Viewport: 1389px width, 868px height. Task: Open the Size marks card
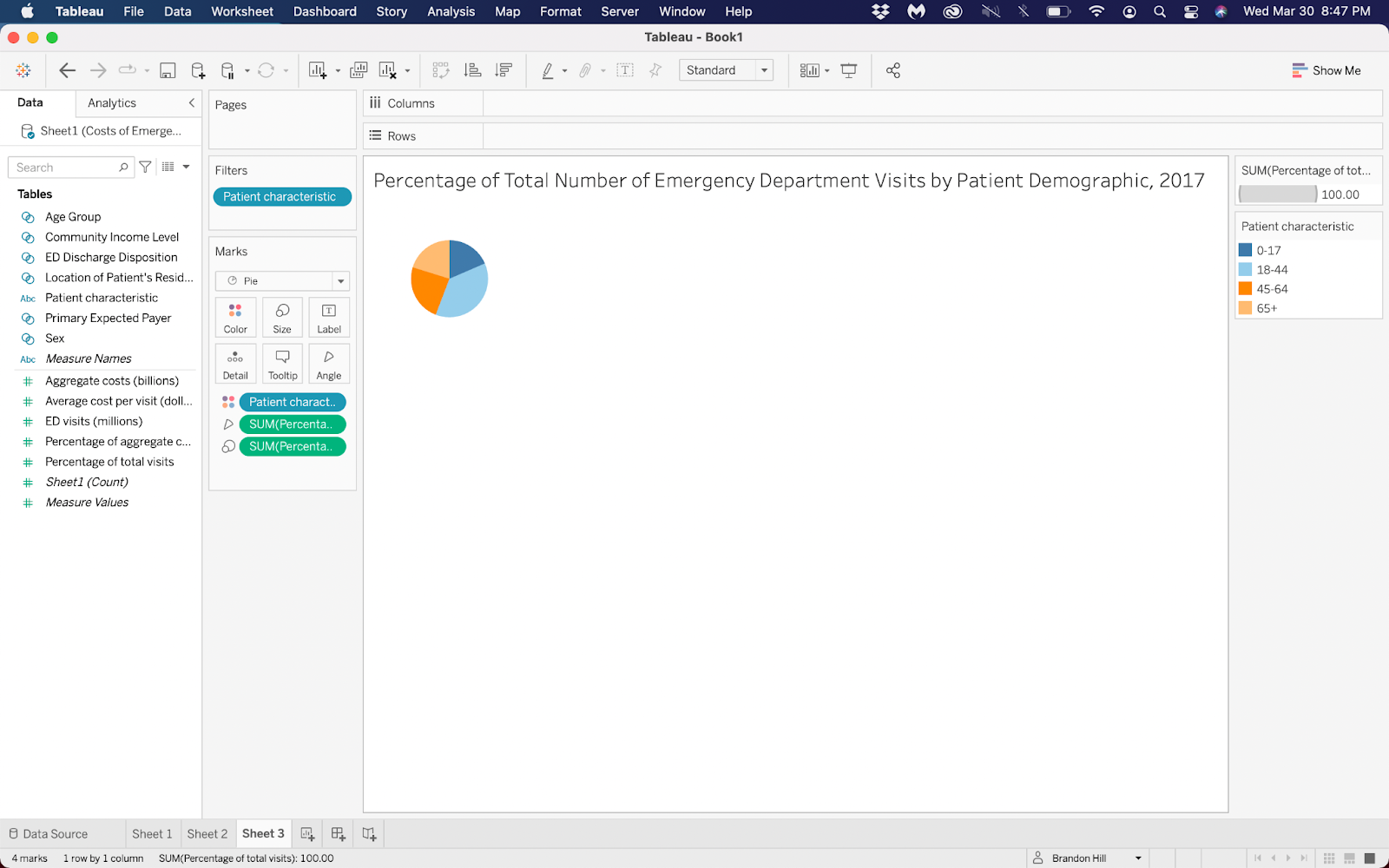coord(282,318)
